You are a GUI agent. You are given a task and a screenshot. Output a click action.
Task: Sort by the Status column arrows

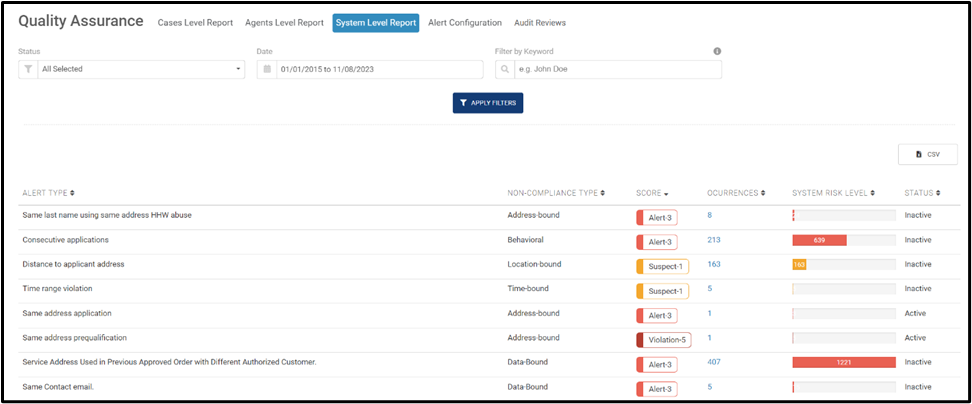pos(937,193)
